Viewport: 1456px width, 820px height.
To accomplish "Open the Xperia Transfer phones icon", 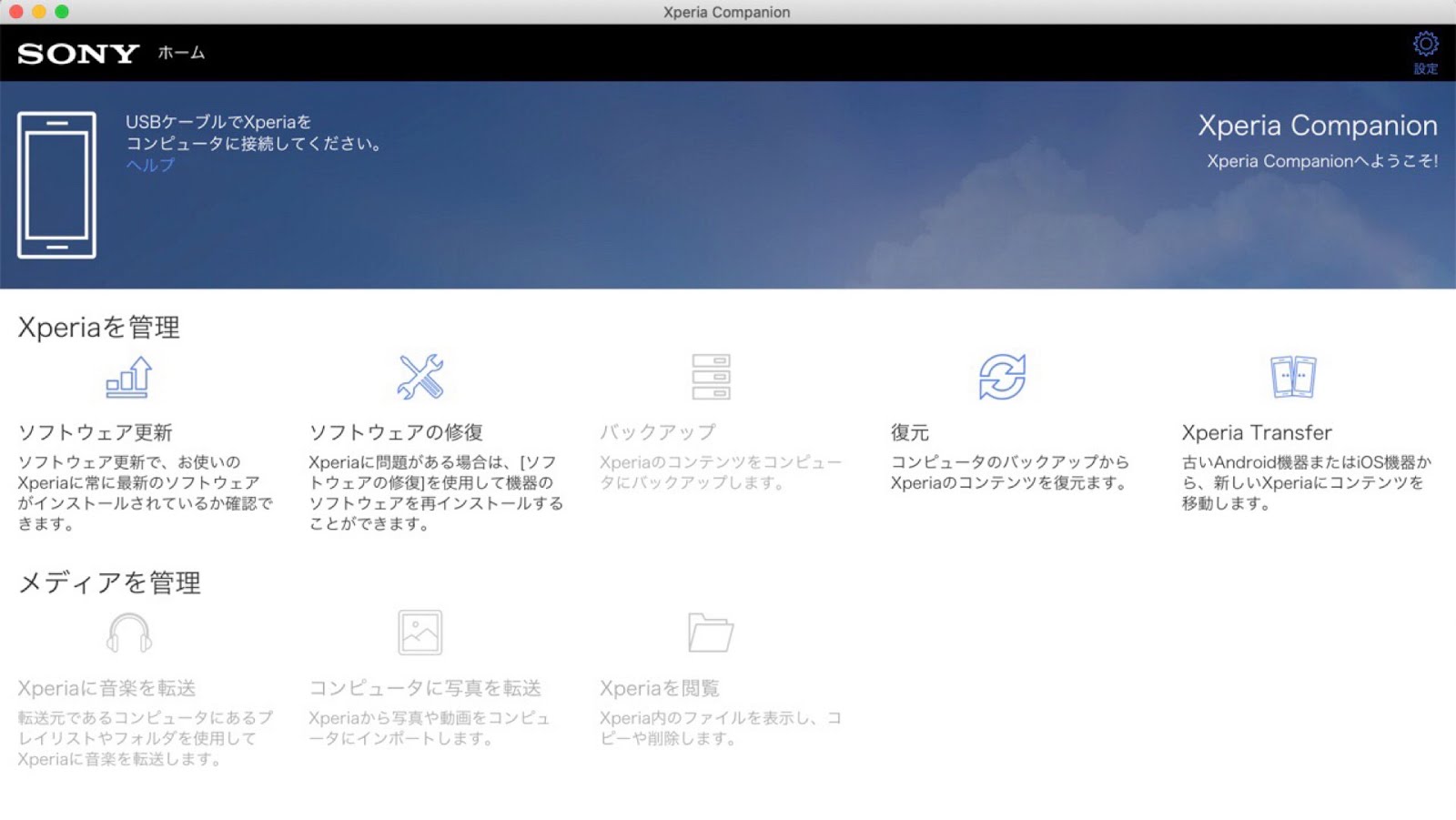I will pos(1293,377).
